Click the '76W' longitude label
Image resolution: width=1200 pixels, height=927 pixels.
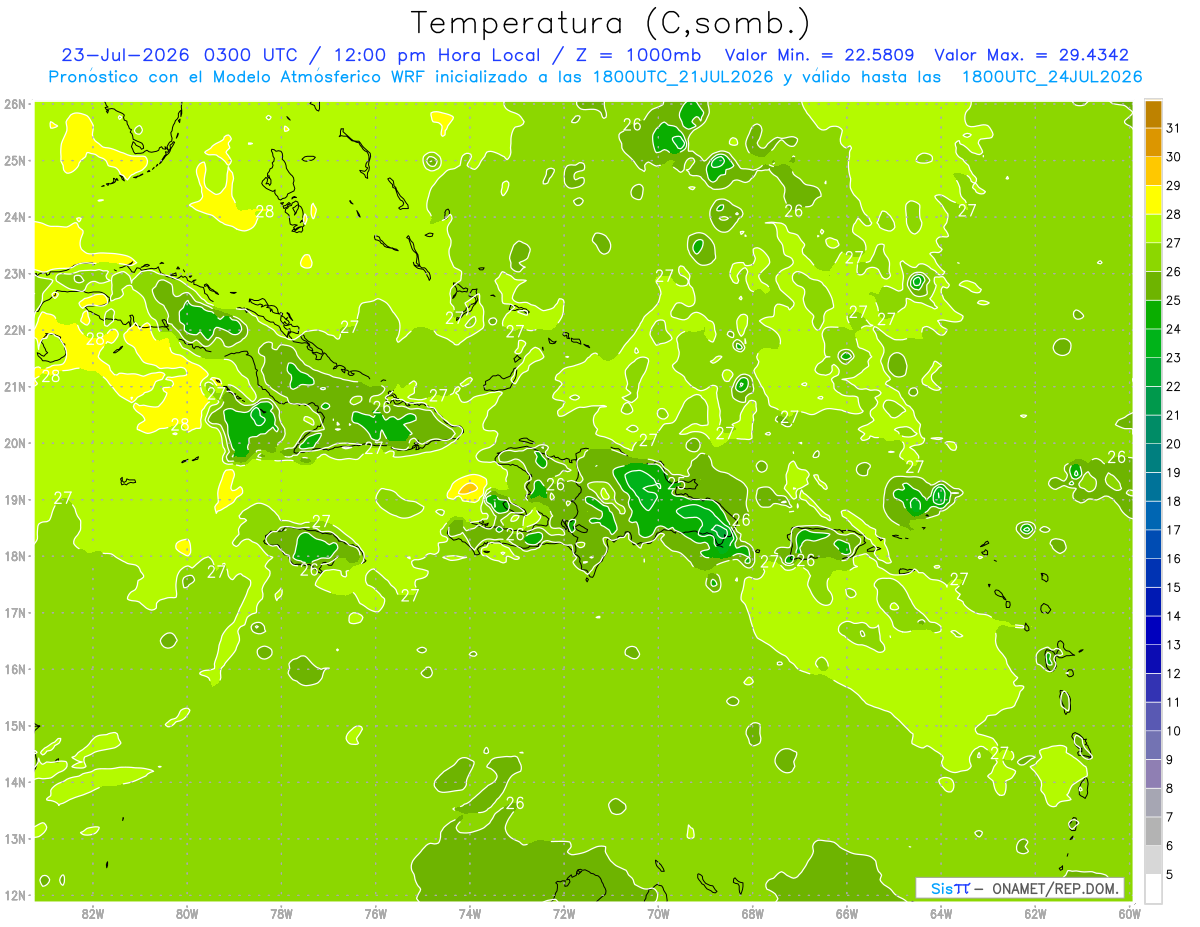point(375,913)
